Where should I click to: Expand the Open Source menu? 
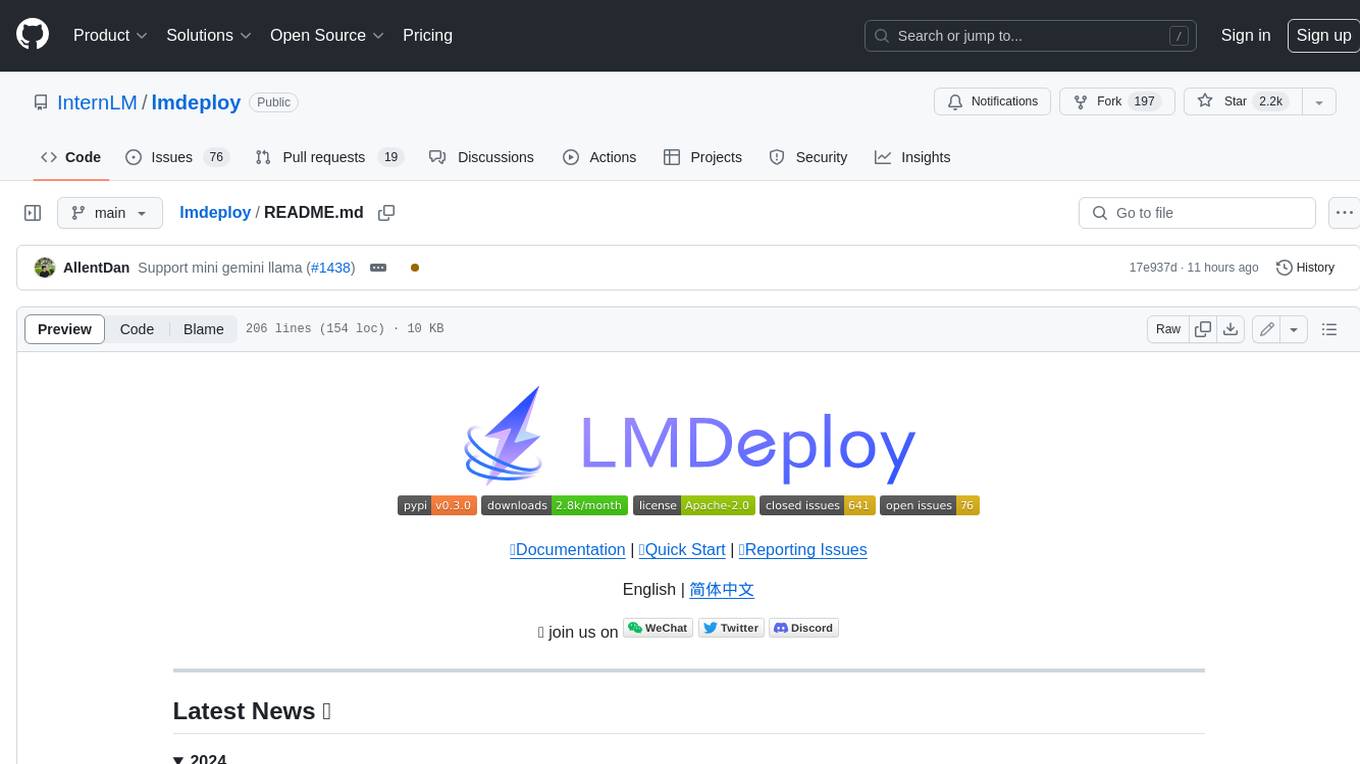(x=327, y=35)
